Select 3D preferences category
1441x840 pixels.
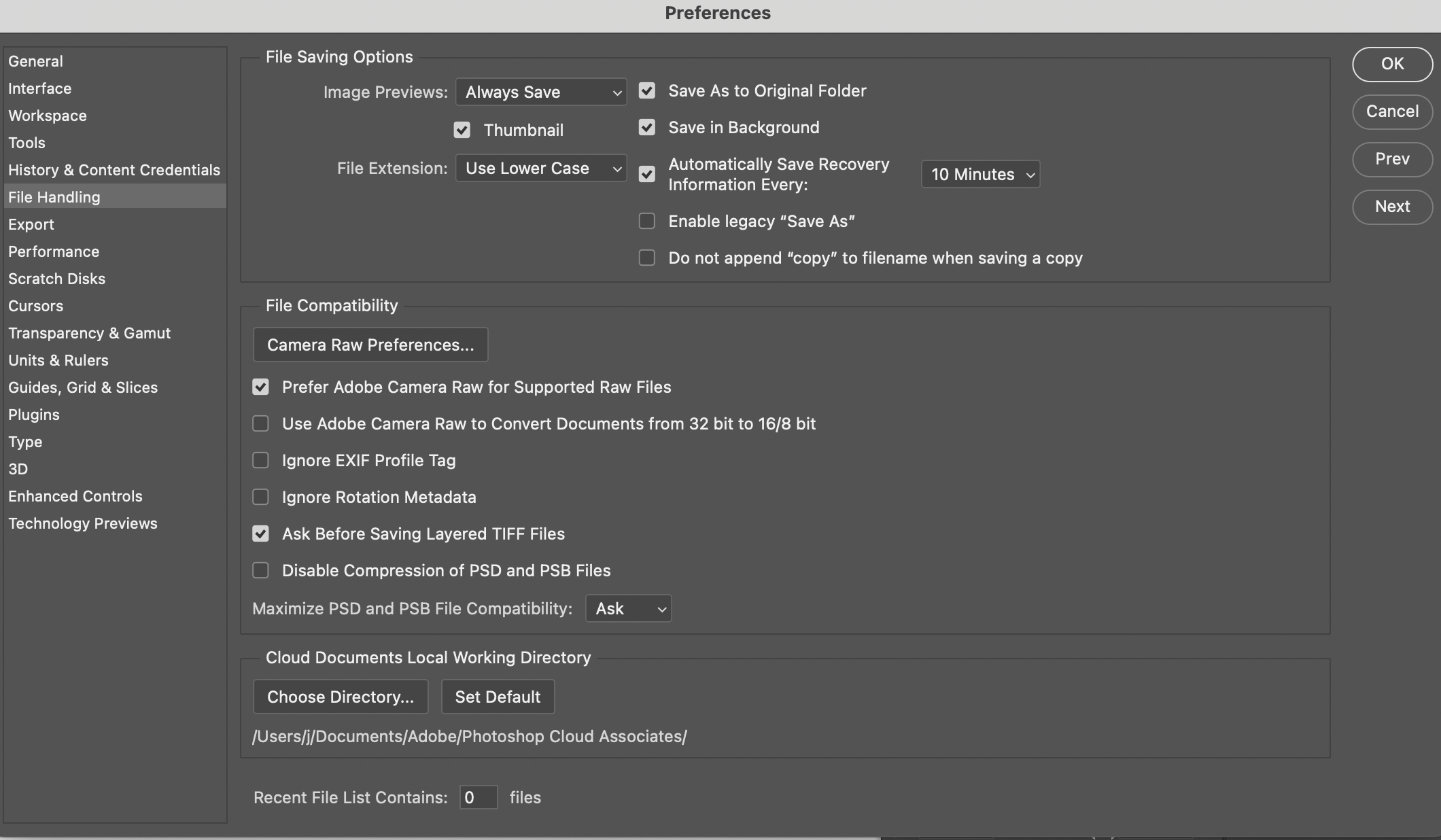115,469
